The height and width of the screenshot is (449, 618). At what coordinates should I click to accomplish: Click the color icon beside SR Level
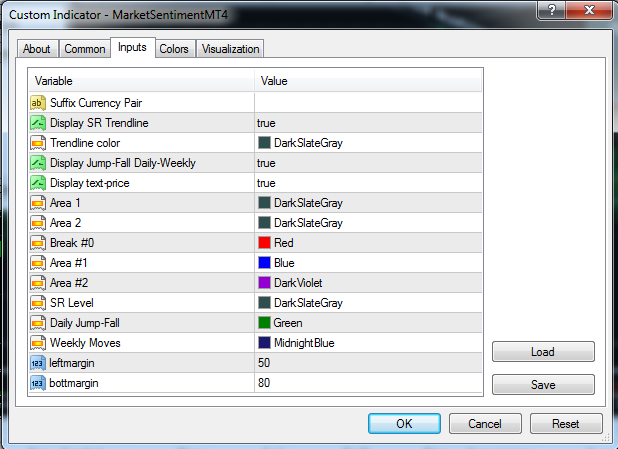click(x=38, y=303)
